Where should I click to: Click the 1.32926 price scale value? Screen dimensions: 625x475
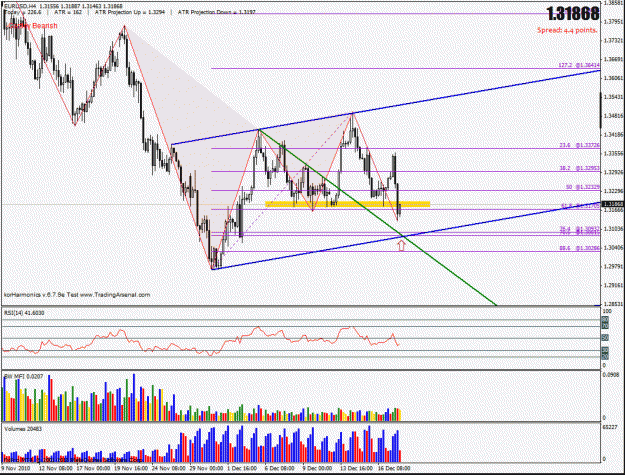click(613, 172)
